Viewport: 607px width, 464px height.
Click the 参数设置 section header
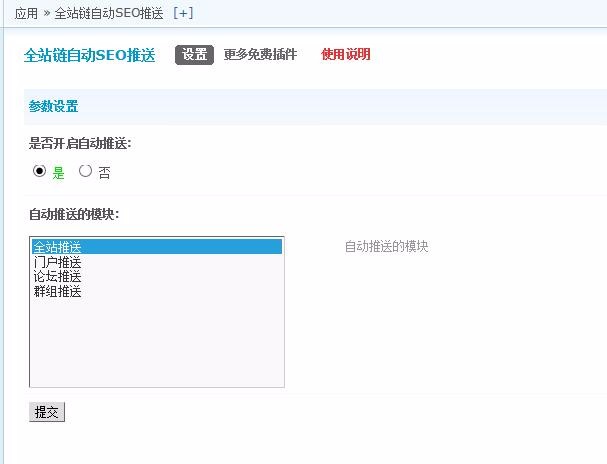(x=53, y=106)
